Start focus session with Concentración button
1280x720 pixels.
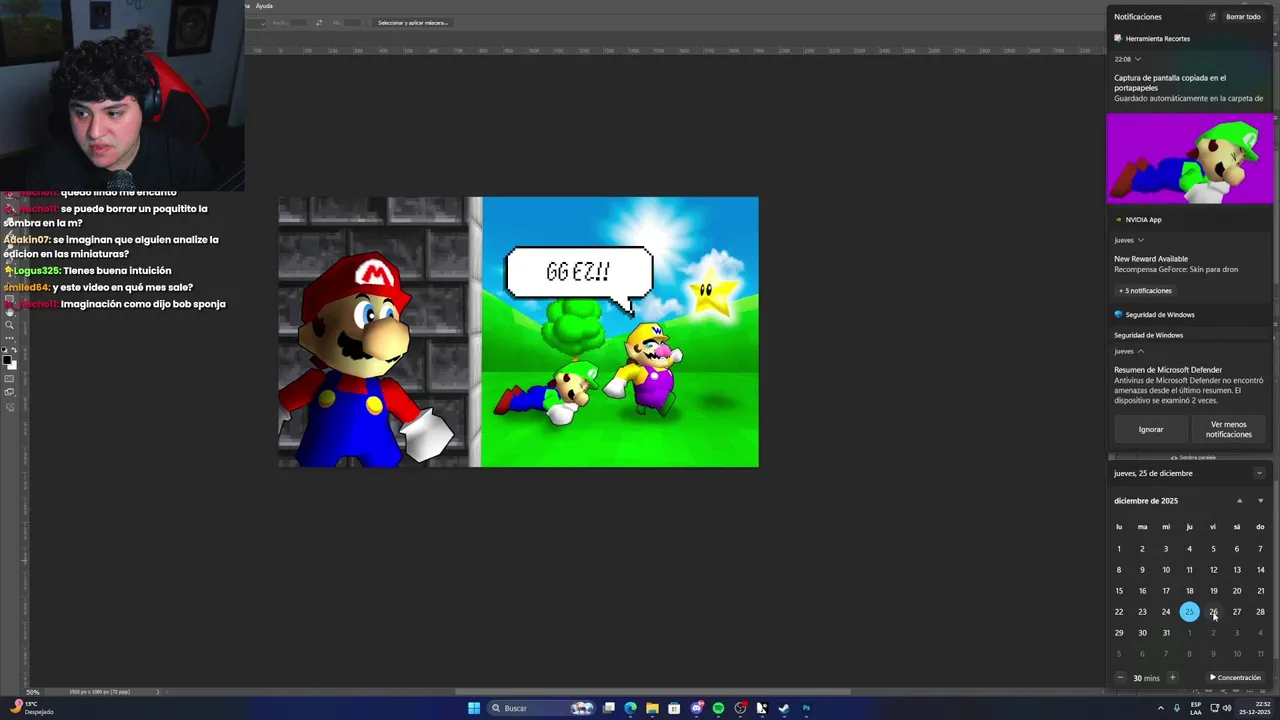pos(1236,678)
